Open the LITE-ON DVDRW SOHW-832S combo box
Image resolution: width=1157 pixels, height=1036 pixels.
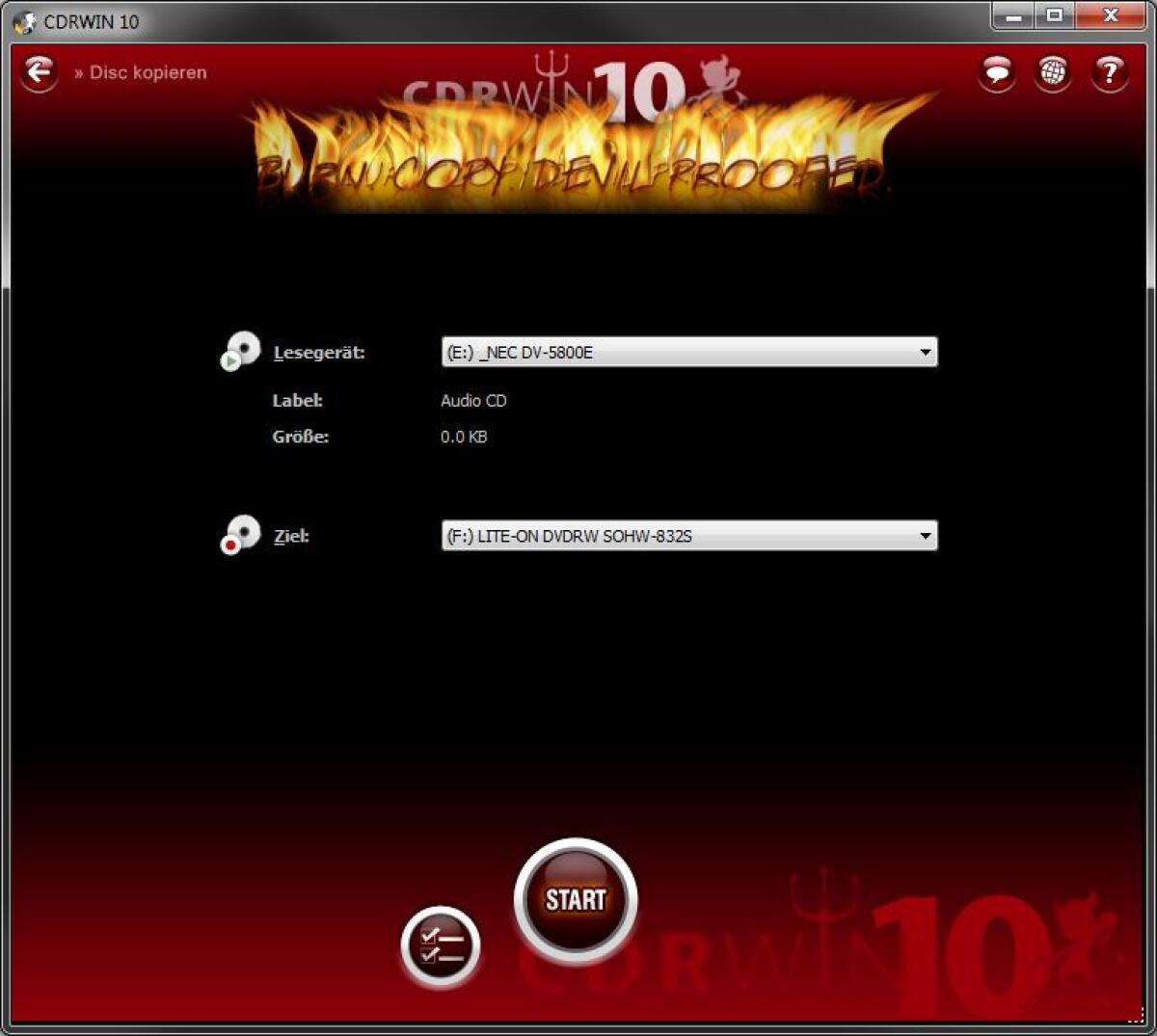[926, 535]
